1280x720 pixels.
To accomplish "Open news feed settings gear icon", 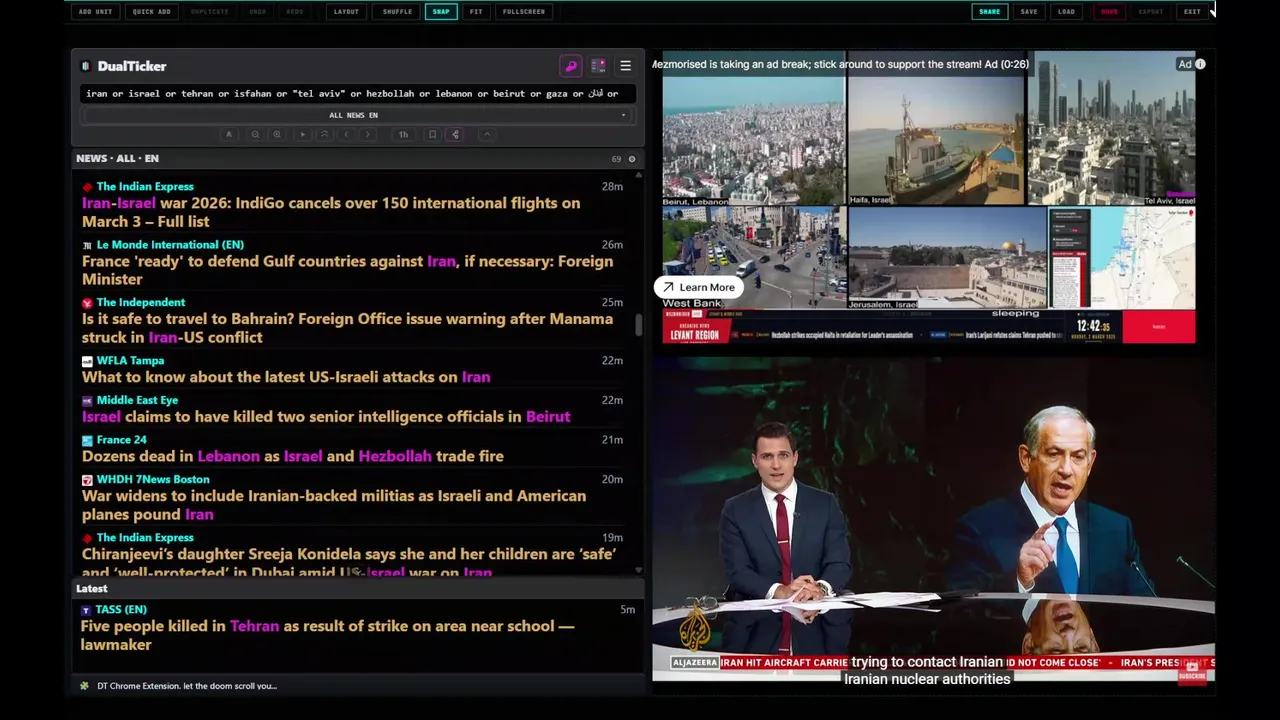I will [631, 159].
